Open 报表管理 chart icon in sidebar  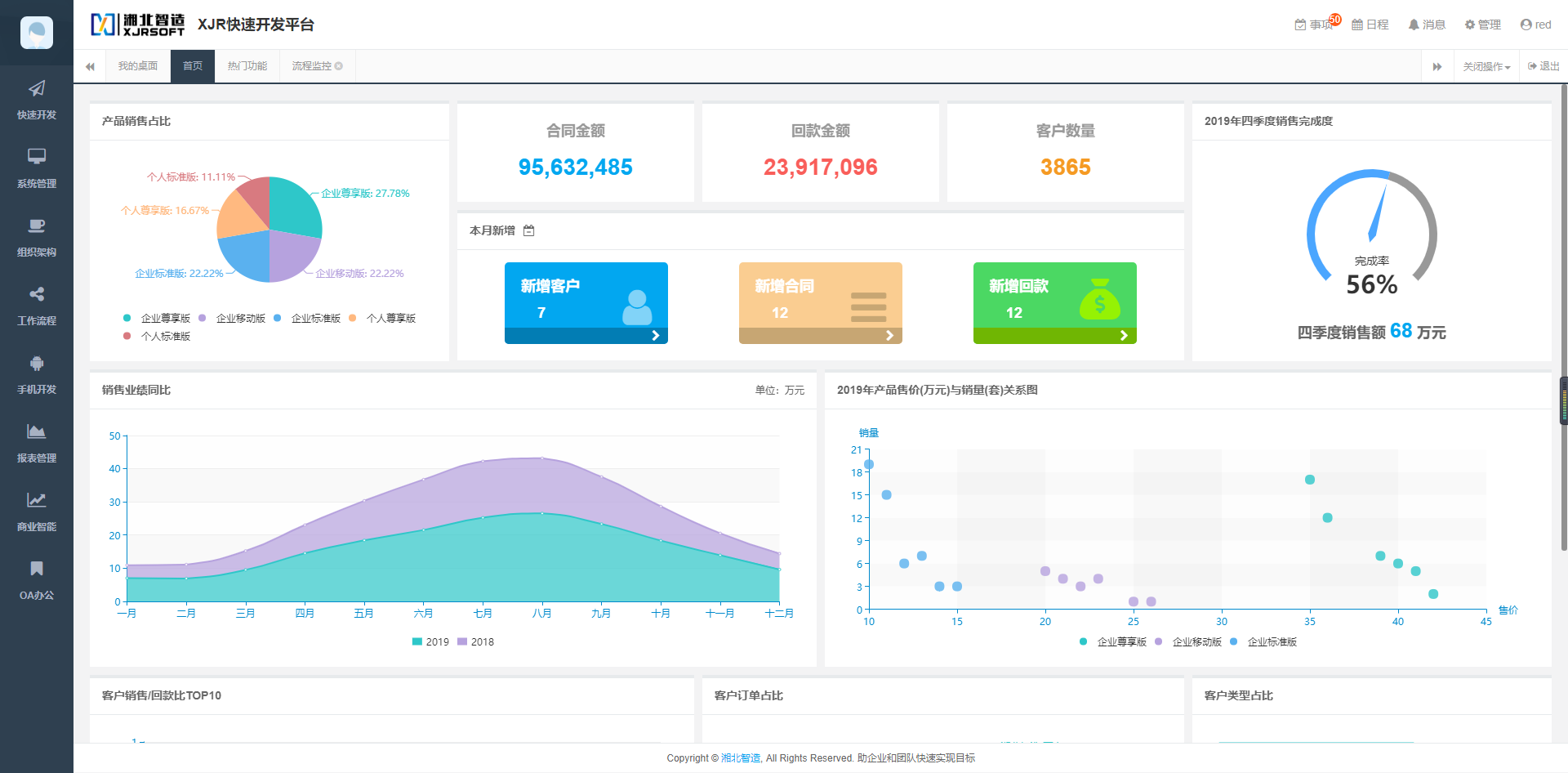click(37, 432)
